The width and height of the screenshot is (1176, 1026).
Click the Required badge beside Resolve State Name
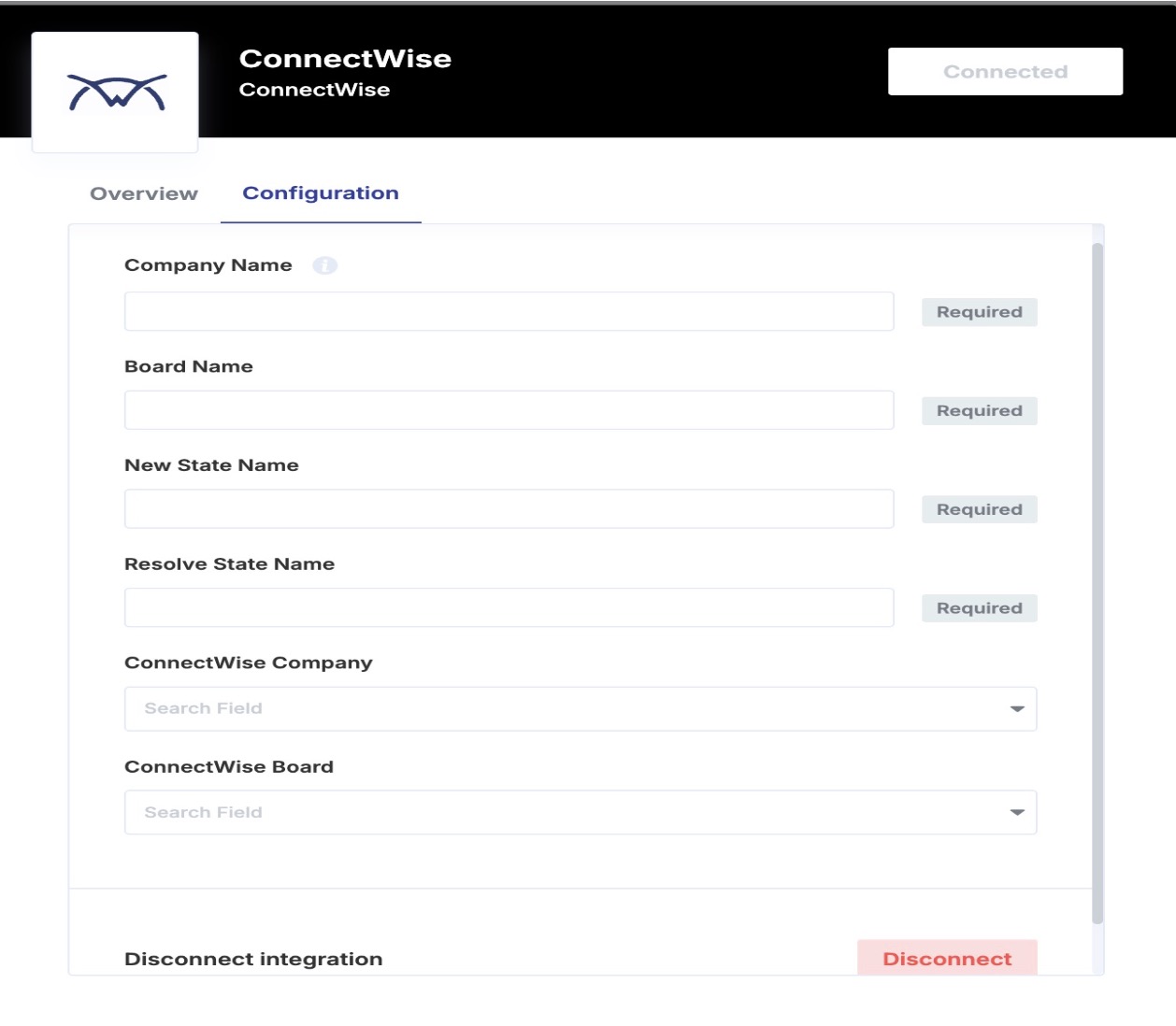click(x=979, y=607)
